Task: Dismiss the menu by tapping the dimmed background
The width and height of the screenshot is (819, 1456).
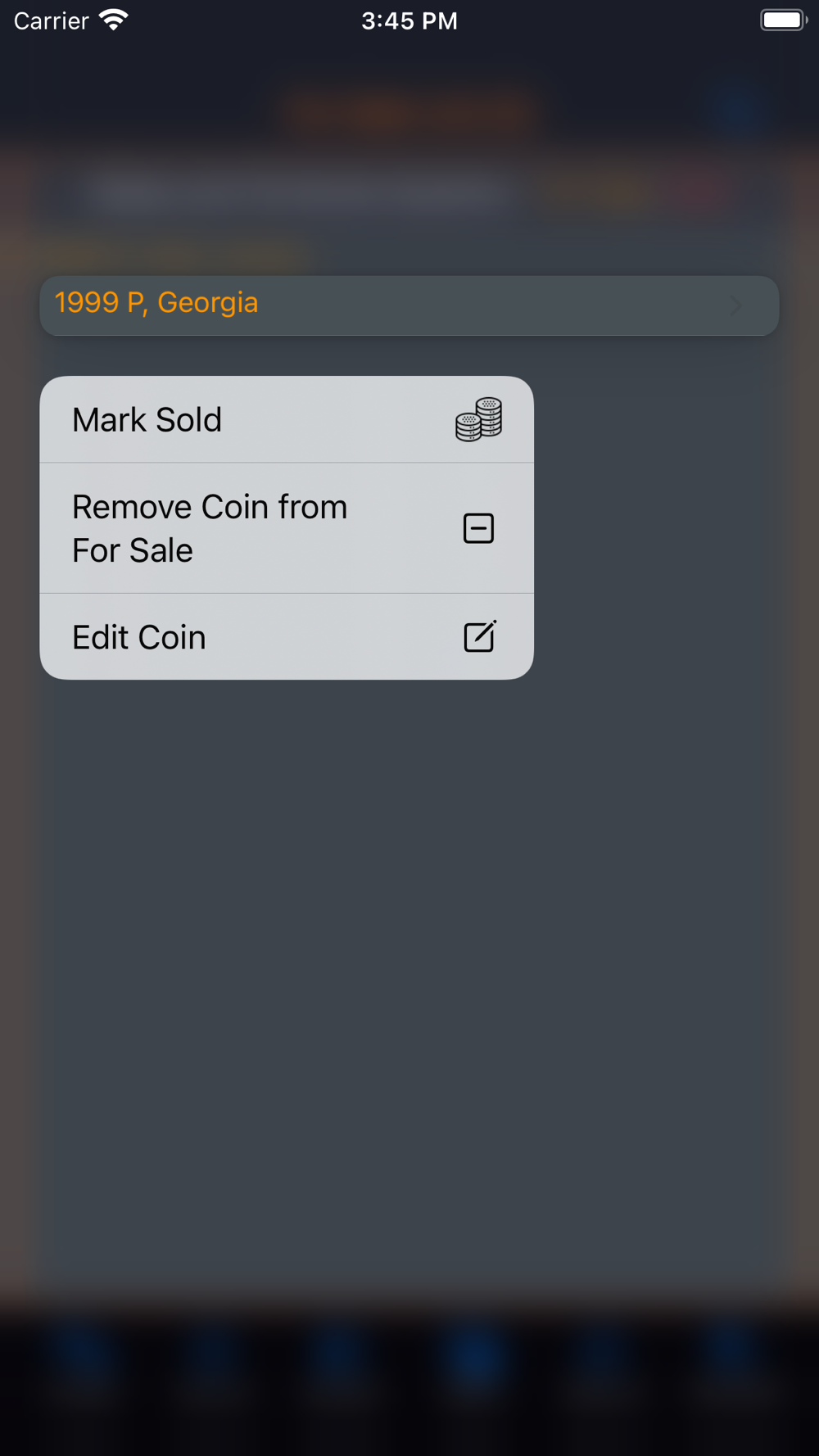Action: pos(409,983)
